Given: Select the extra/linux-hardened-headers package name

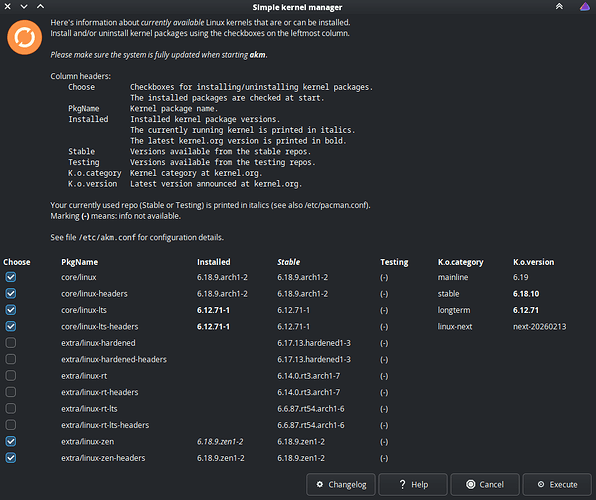Looking at the screenshot, I should tap(114, 359).
